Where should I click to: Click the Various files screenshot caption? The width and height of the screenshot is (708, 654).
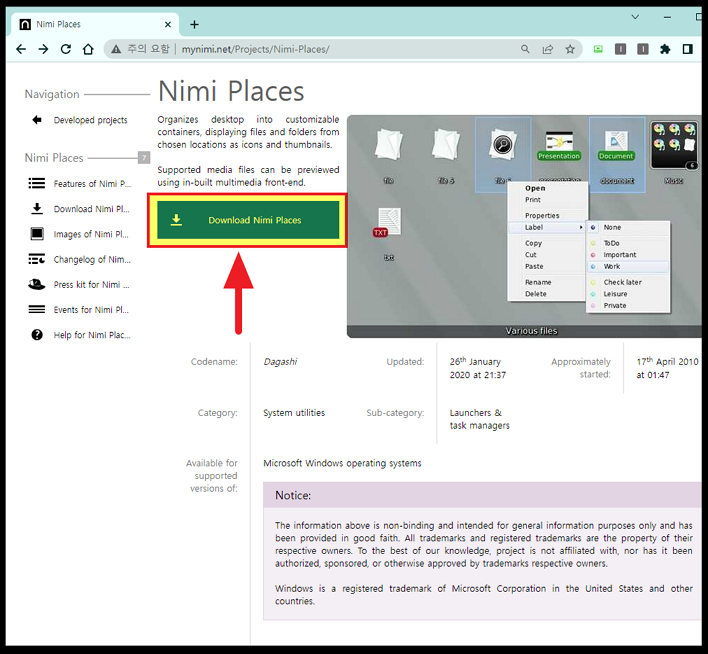point(531,331)
